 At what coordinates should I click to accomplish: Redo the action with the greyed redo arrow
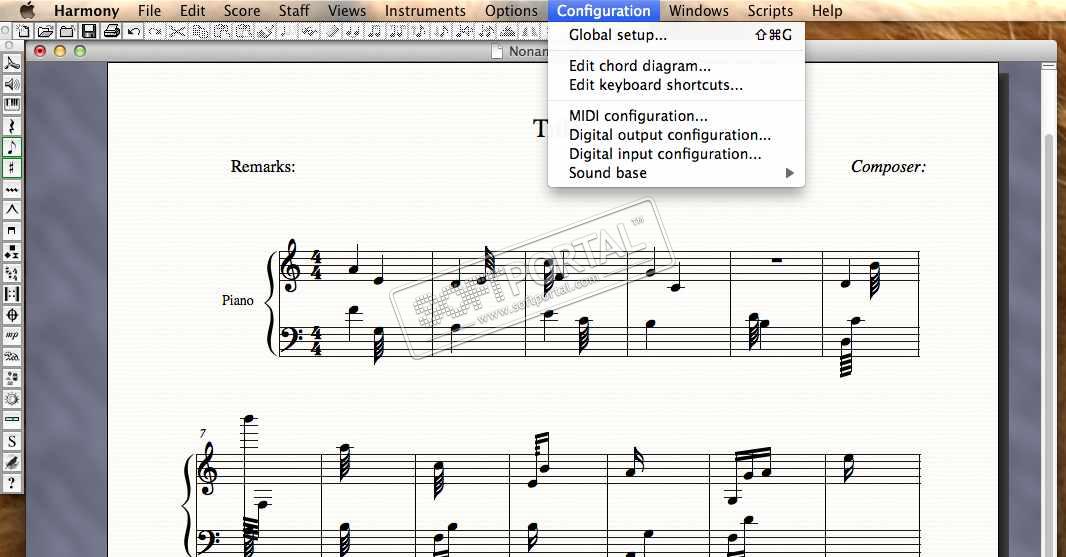coord(156,31)
